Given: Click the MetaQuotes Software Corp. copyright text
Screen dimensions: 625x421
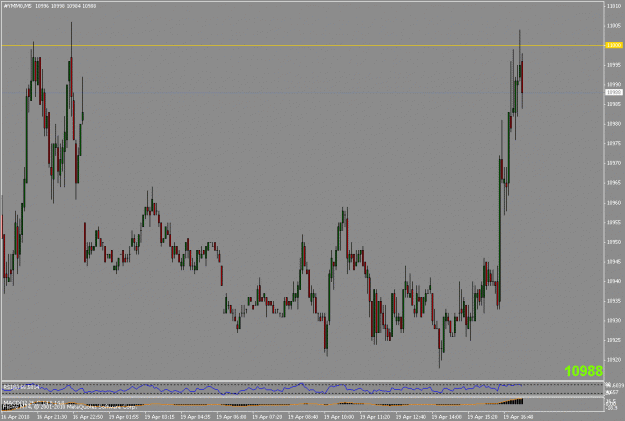Looking at the screenshot, I should [x=70, y=407].
